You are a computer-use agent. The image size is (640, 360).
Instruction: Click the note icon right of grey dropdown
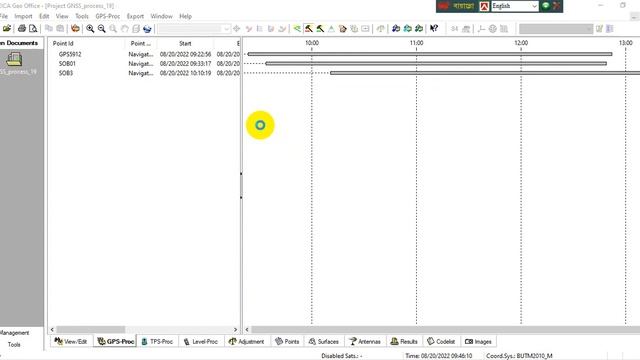click(599, 29)
